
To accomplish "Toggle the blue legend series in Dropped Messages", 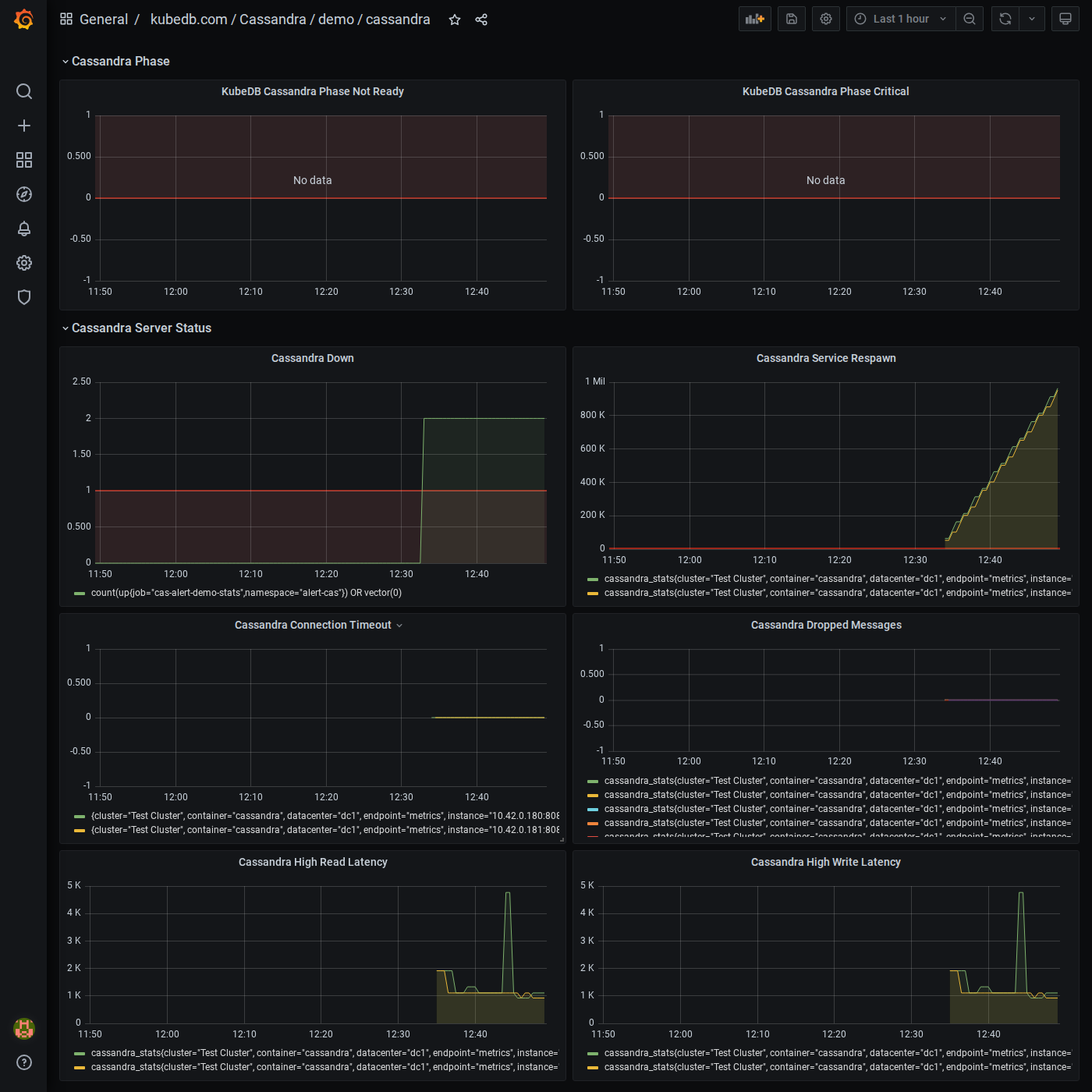I will (x=837, y=809).
